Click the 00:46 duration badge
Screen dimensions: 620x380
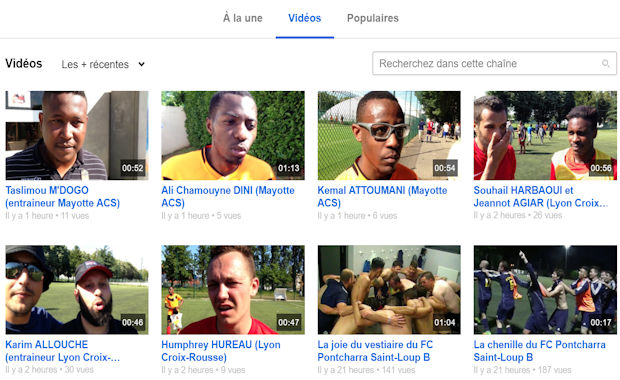[132, 322]
